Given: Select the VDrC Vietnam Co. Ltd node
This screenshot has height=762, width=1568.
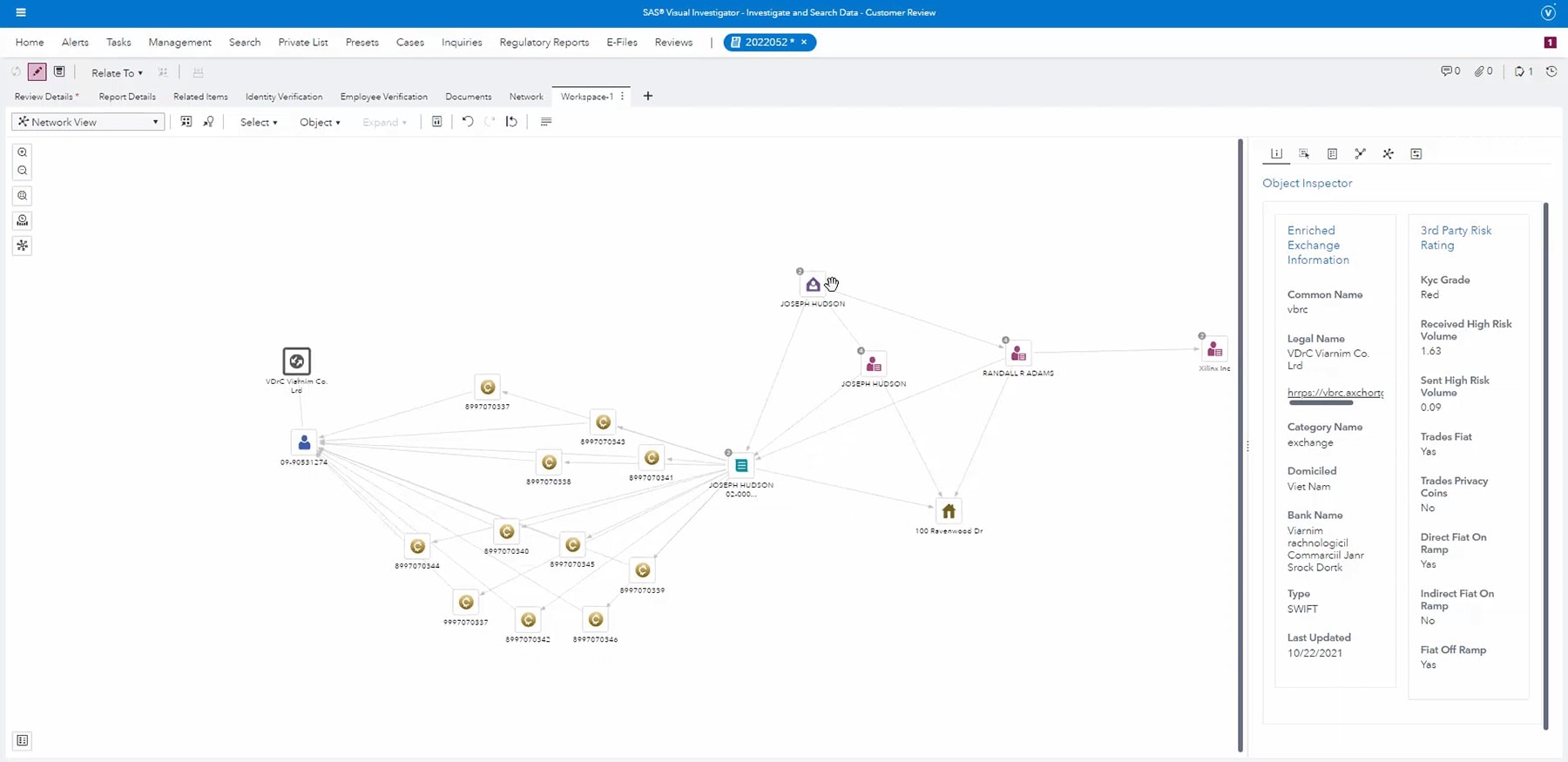Looking at the screenshot, I should (x=297, y=361).
